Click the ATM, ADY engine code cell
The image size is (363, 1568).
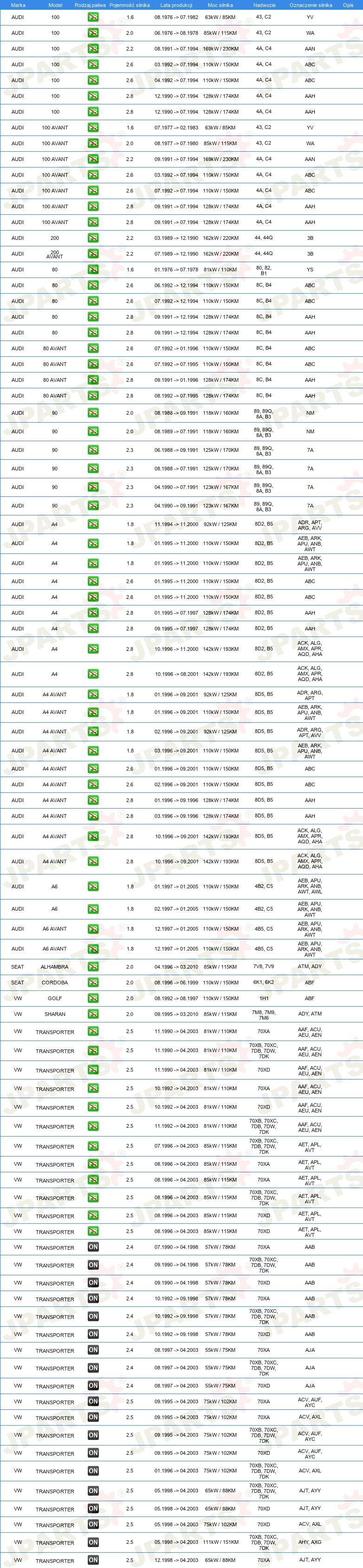tap(310, 967)
